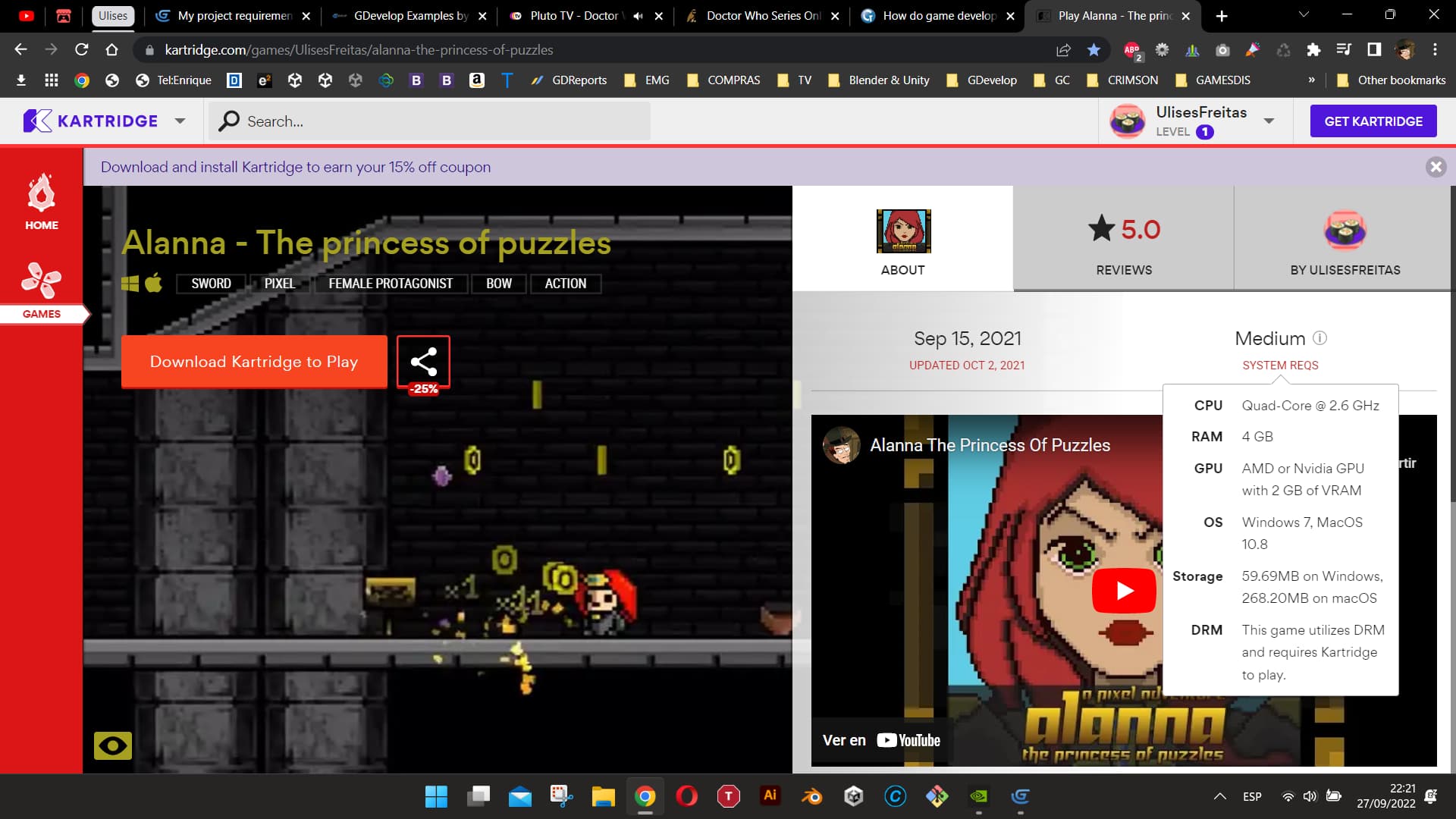This screenshot has width=1456, height=819.
Task: Select the PIXEL tag
Action: point(280,284)
